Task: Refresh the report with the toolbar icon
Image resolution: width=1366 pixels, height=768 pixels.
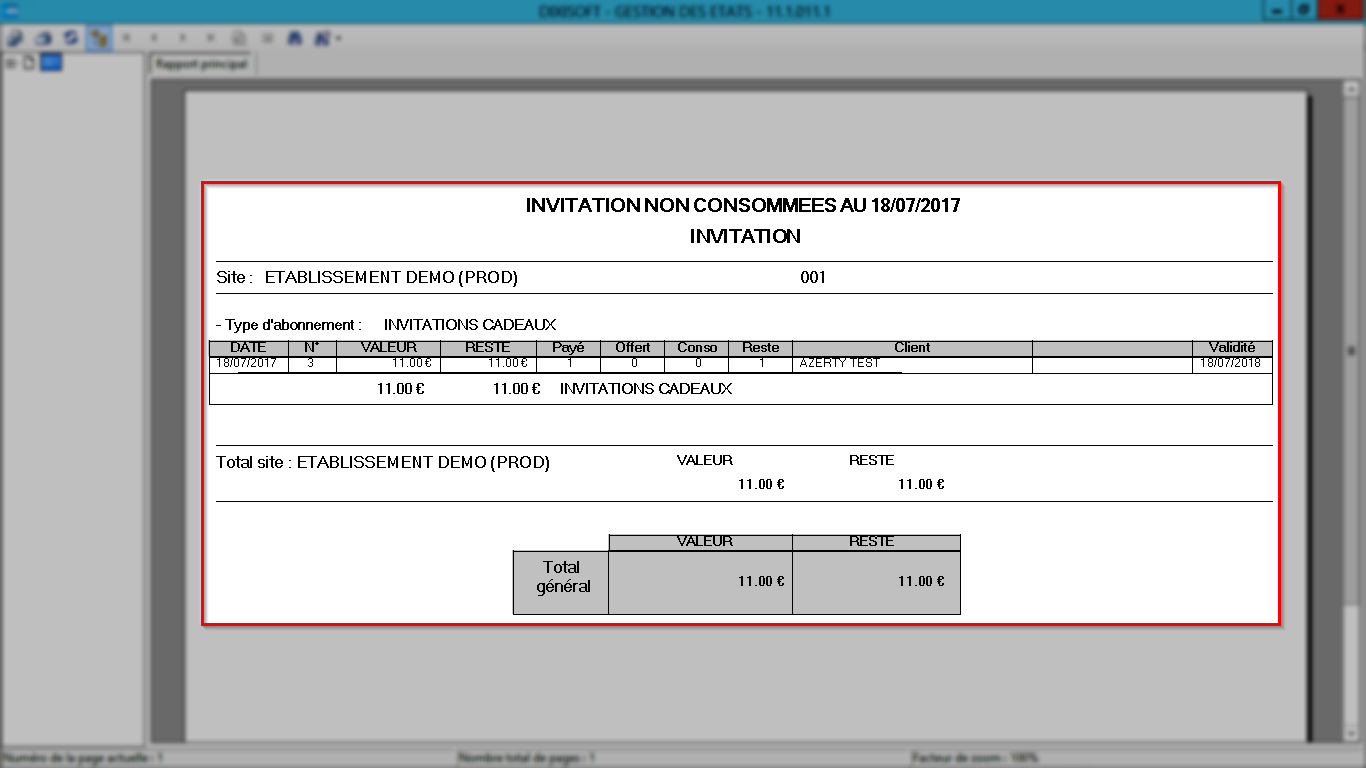Action: (71, 38)
